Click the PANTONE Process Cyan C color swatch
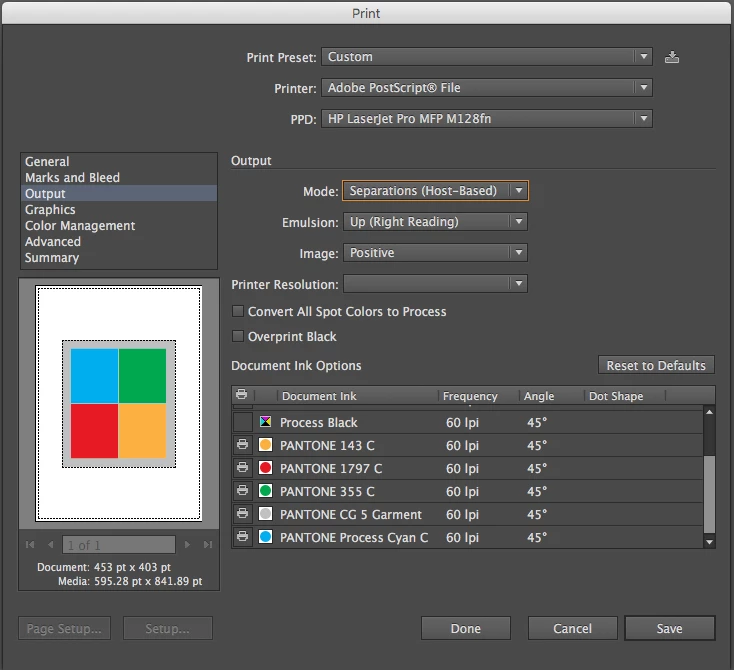The width and height of the screenshot is (734, 670). 265,537
